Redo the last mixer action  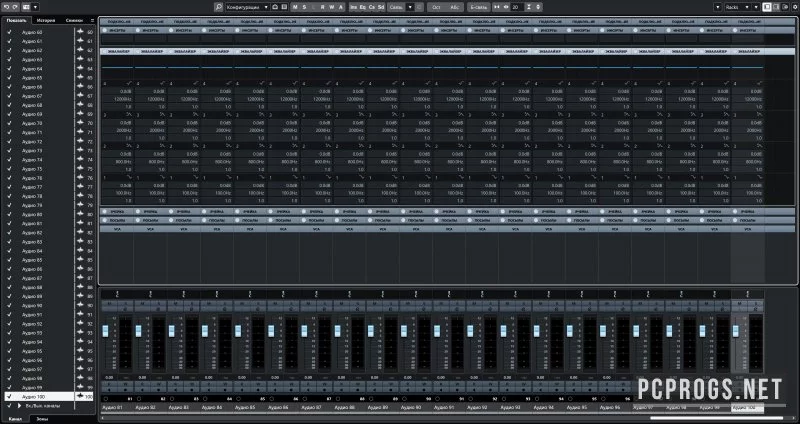coord(14,7)
